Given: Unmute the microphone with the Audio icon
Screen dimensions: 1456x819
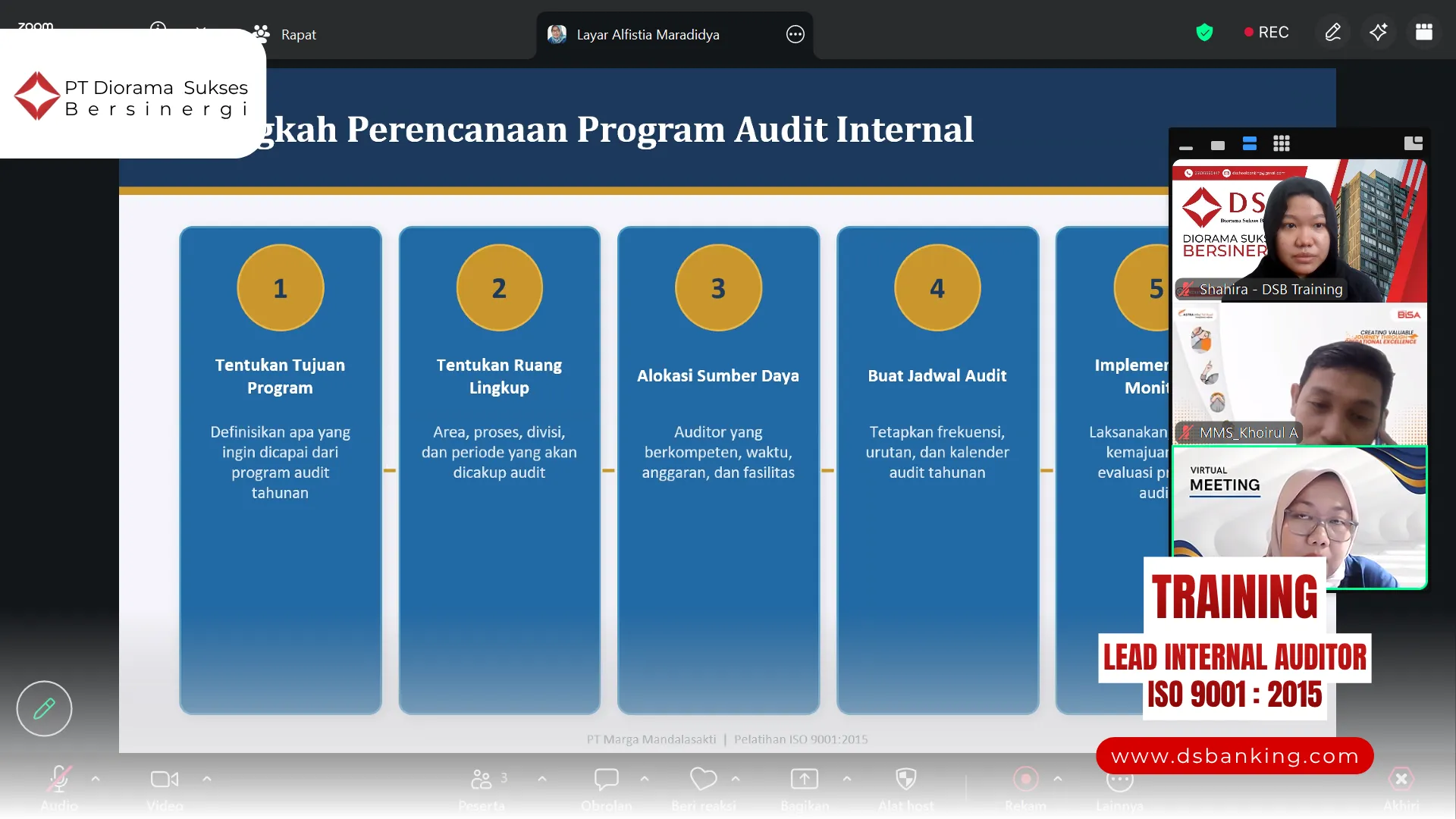Looking at the screenshot, I should [59, 779].
